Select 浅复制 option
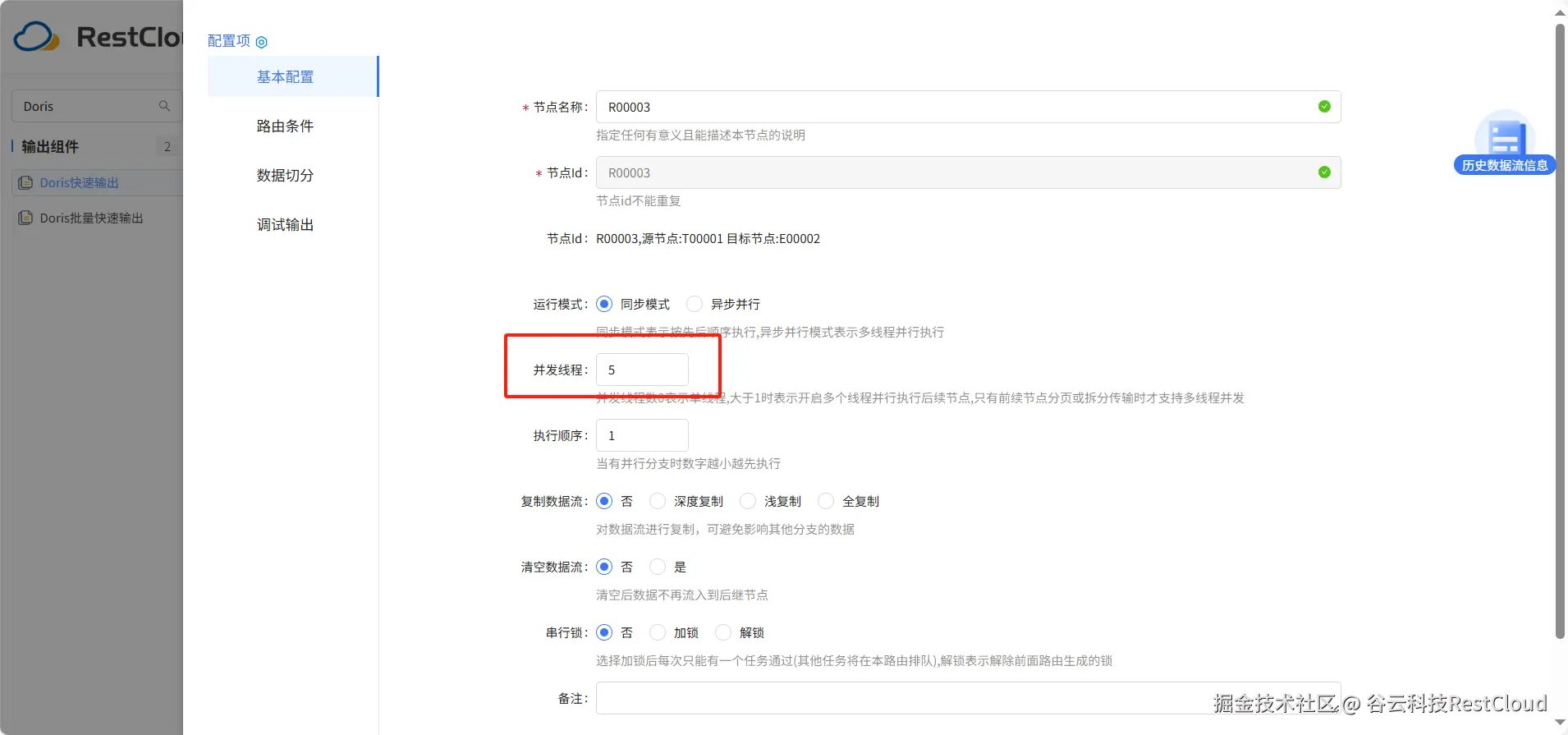The image size is (1568, 735). click(x=748, y=501)
